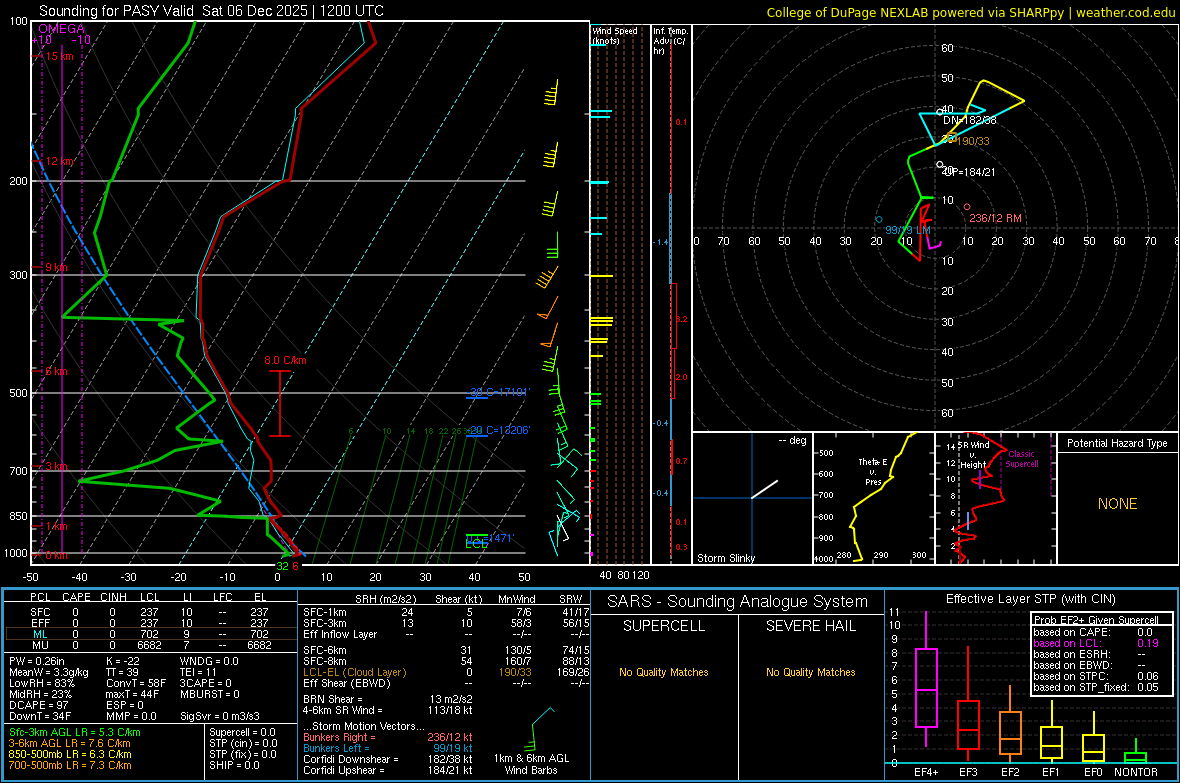Click "No Quality Matches" under SEVERE HAIL

coord(810,672)
